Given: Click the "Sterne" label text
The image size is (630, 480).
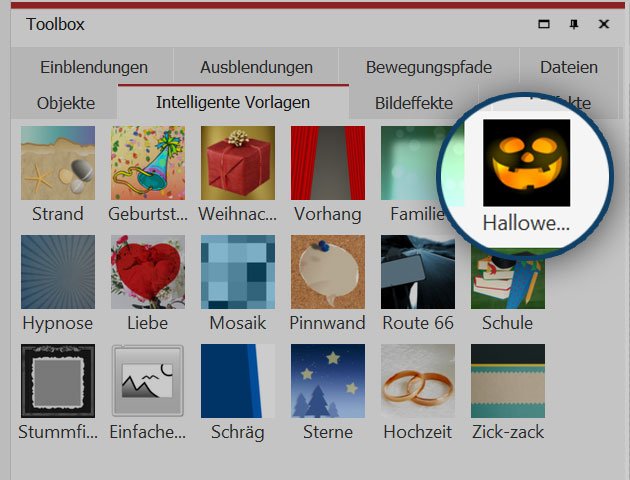Looking at the screenshot, I should [328, 432].
